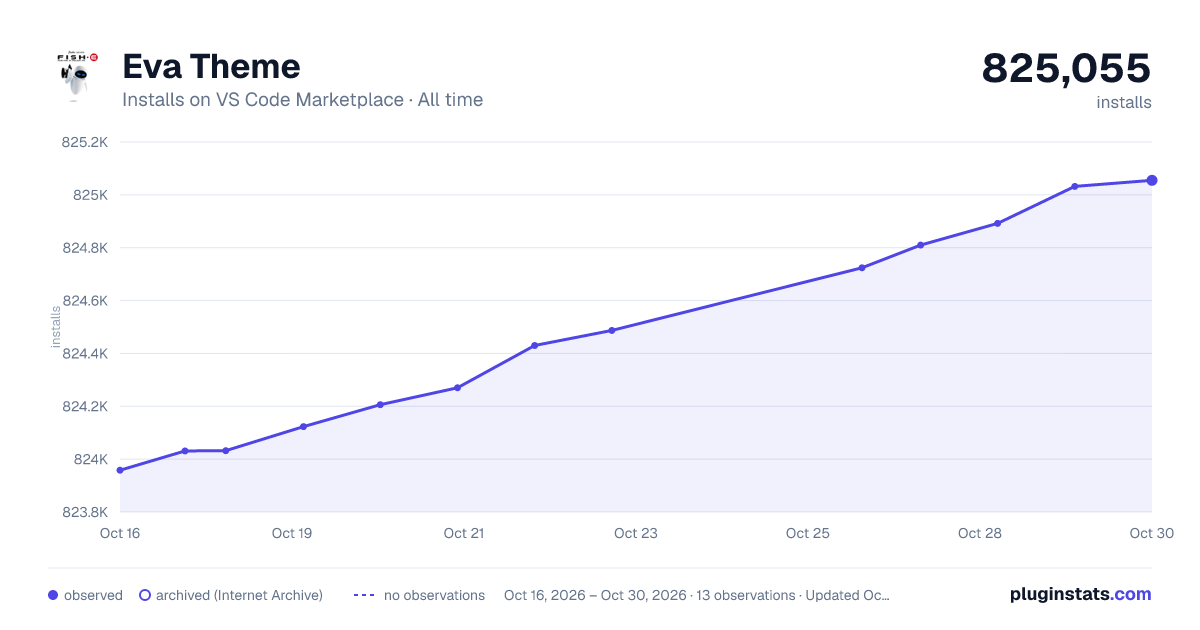Click the Oct 25 x-axis label

[808, 533]
